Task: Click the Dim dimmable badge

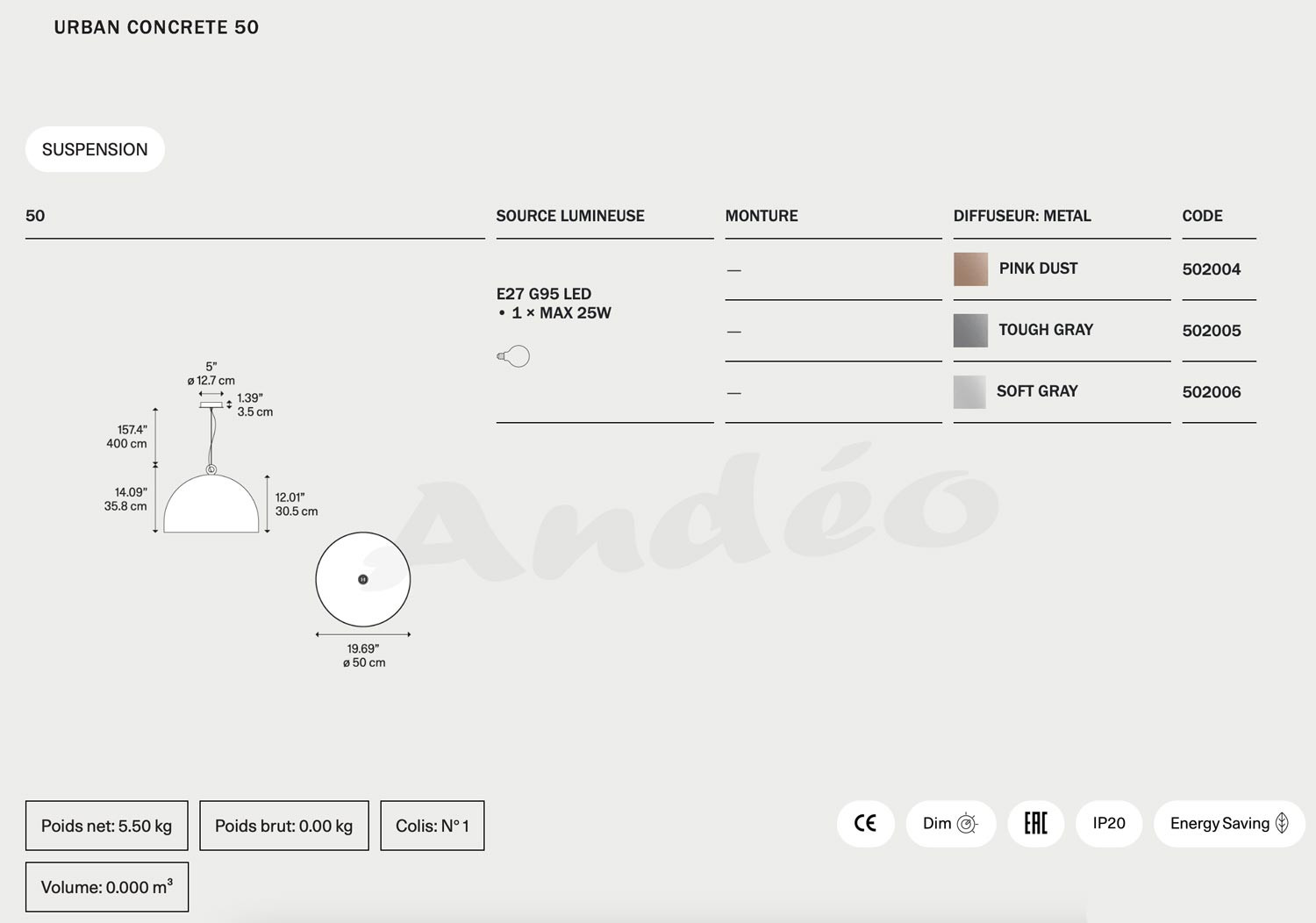Action: coord(951,823)
